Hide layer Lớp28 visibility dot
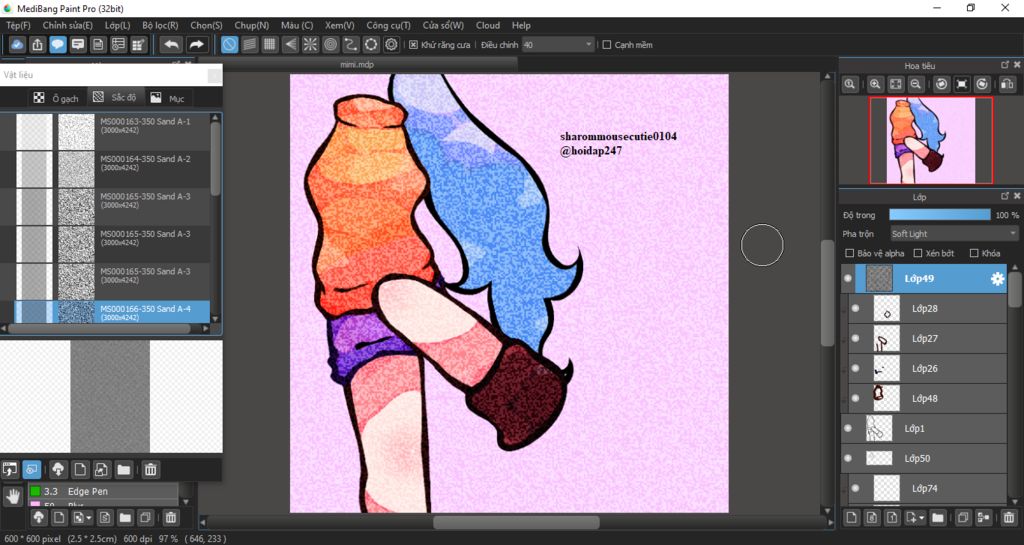The width and height of the screenshot is (1024, 545). click(856, 309)
